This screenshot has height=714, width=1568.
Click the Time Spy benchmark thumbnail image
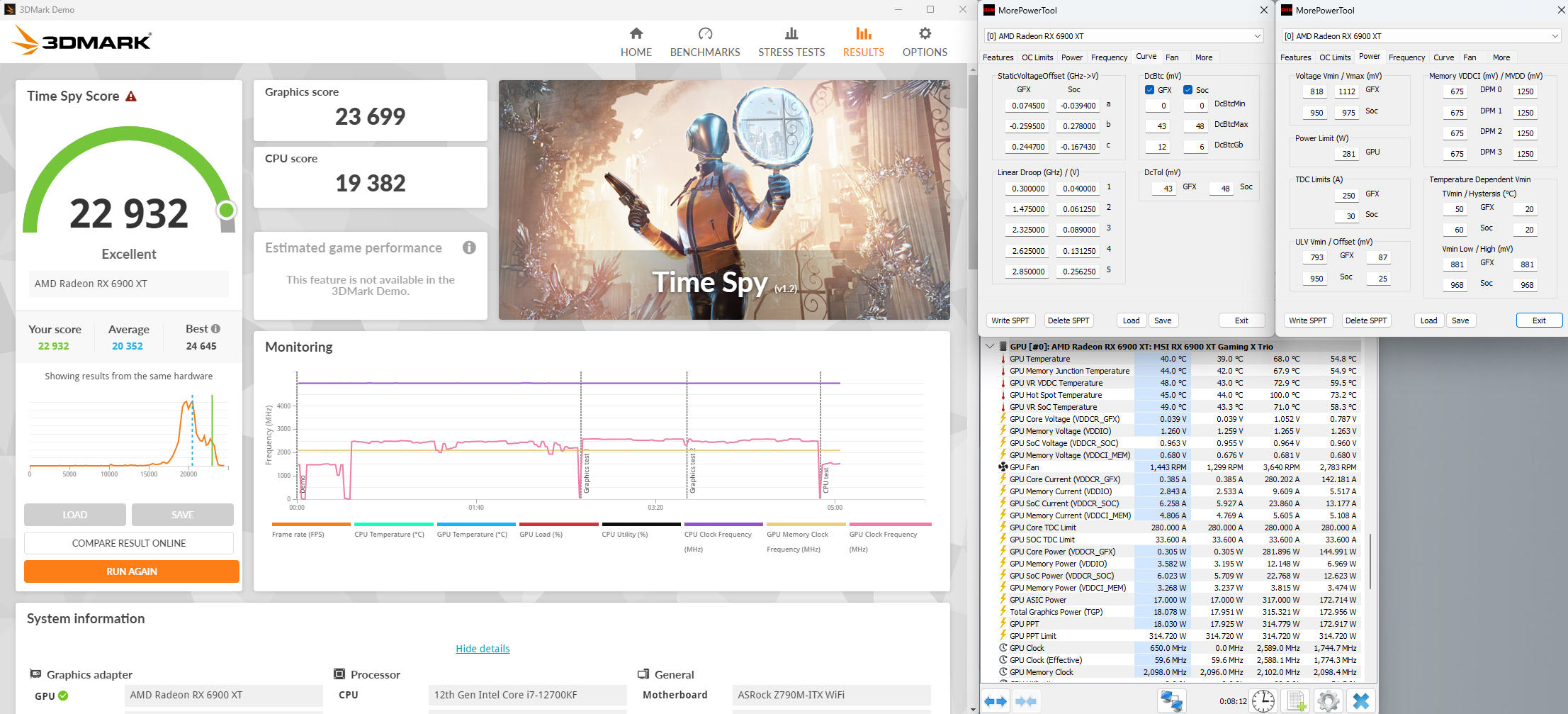(724, 200)
